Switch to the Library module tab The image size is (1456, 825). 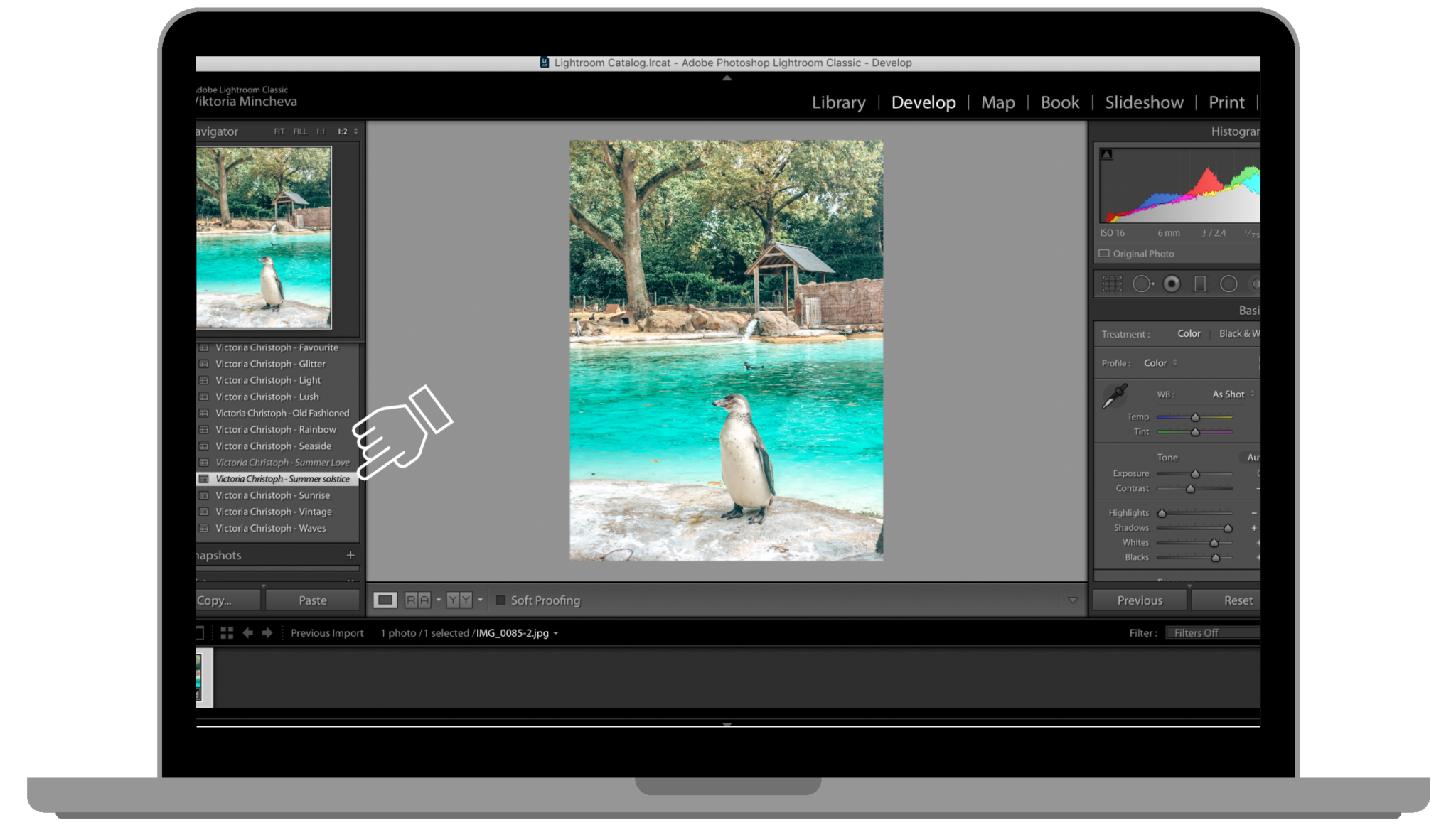838,102
